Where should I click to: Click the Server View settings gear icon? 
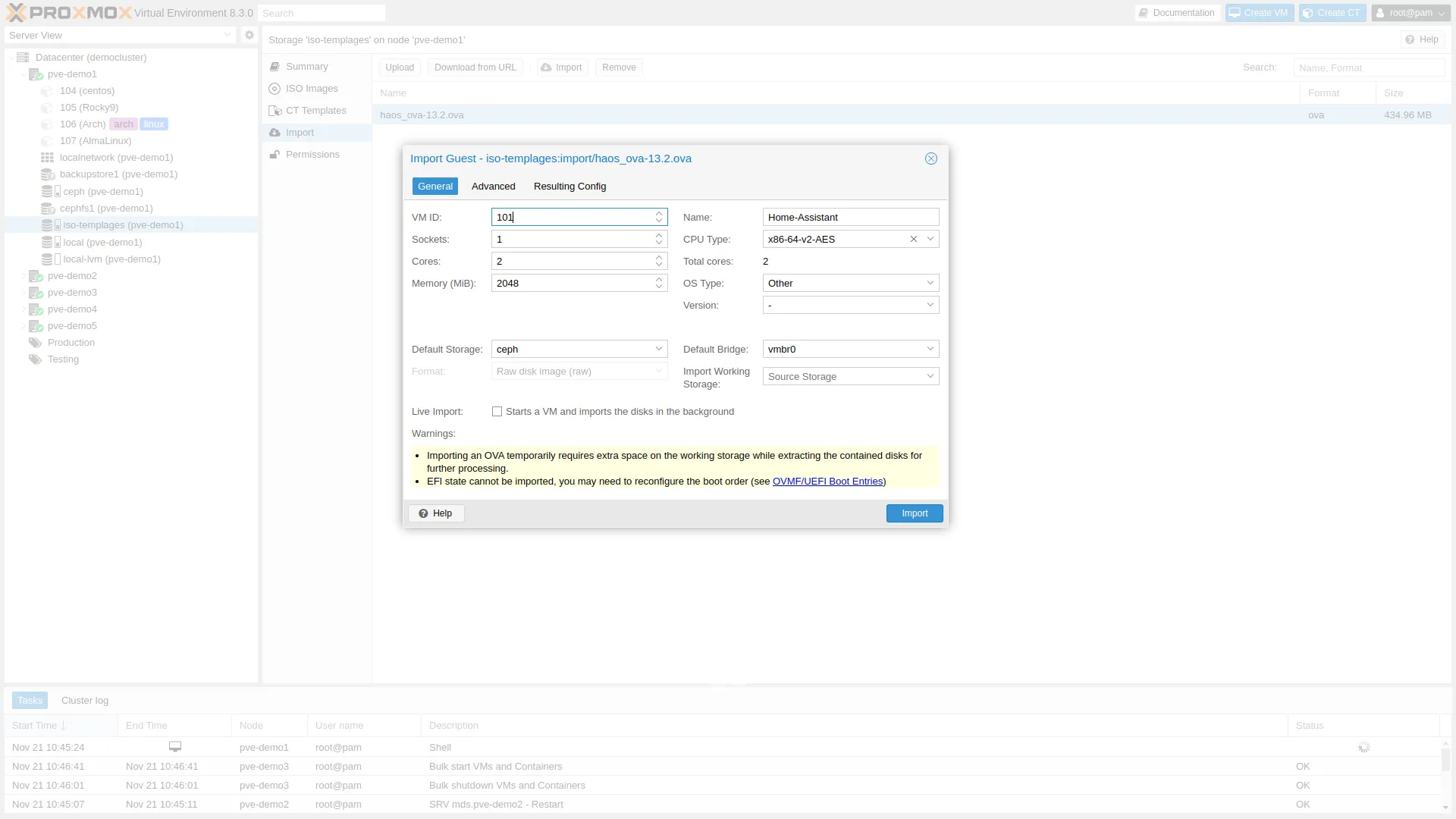(x=249, y=35)
